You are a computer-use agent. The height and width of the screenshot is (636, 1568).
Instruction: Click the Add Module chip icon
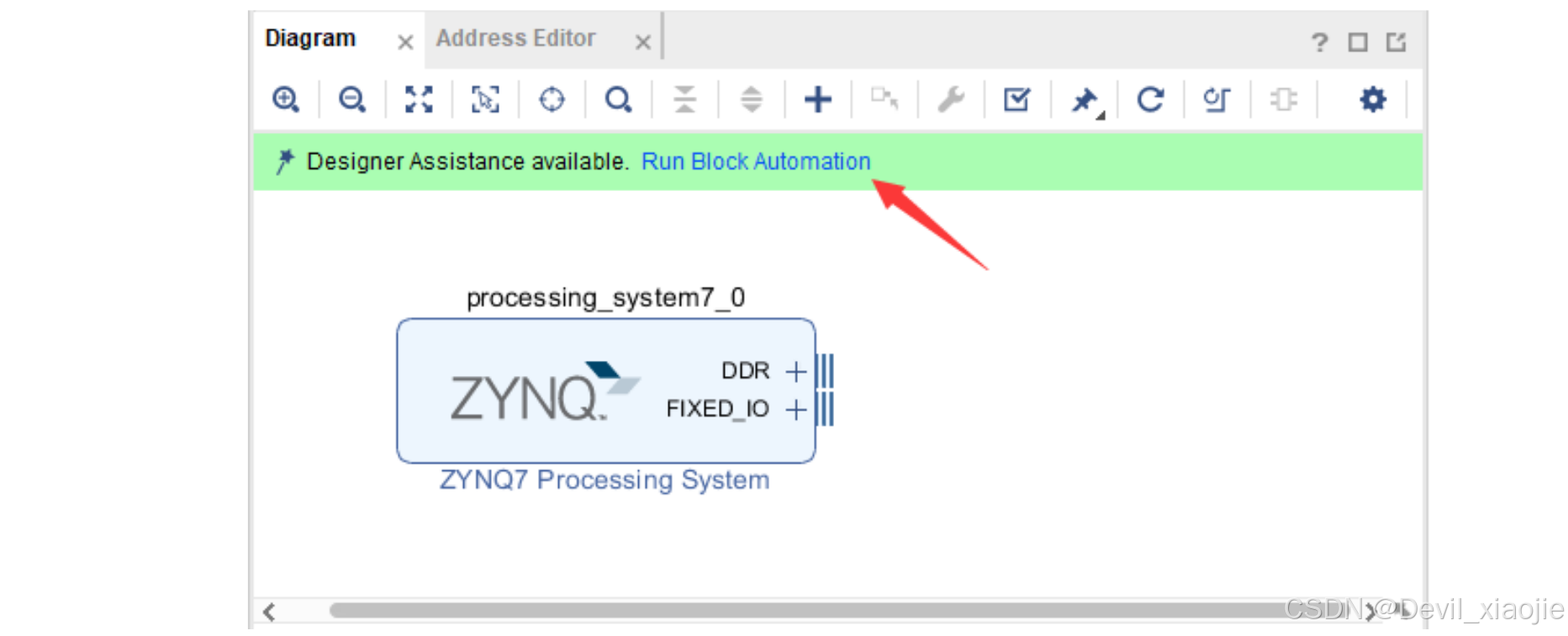click(1283, 99)
